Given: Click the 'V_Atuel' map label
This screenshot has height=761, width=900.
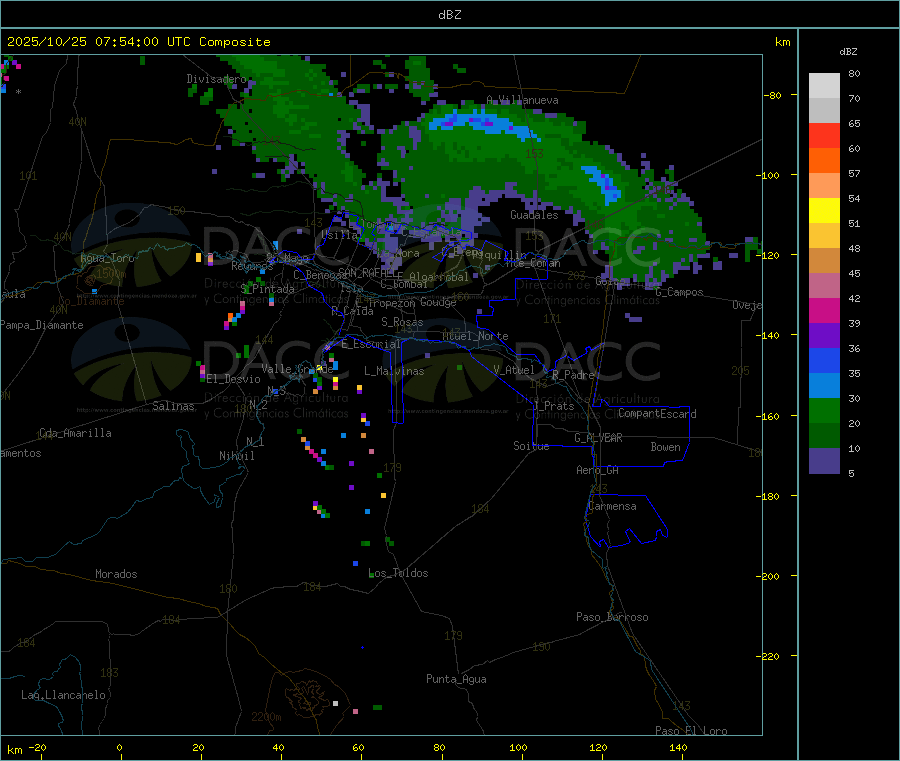Looking at the screenshot, I should (514, 370).
